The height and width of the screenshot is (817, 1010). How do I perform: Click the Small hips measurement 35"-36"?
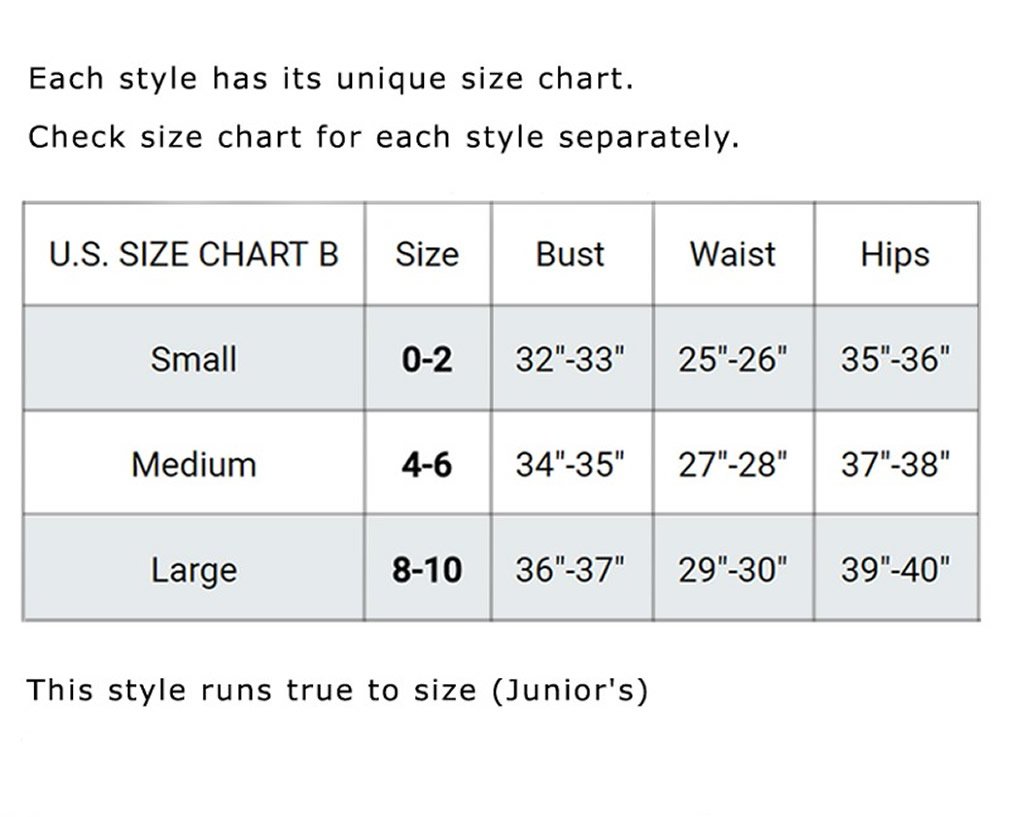pos(895,359)
